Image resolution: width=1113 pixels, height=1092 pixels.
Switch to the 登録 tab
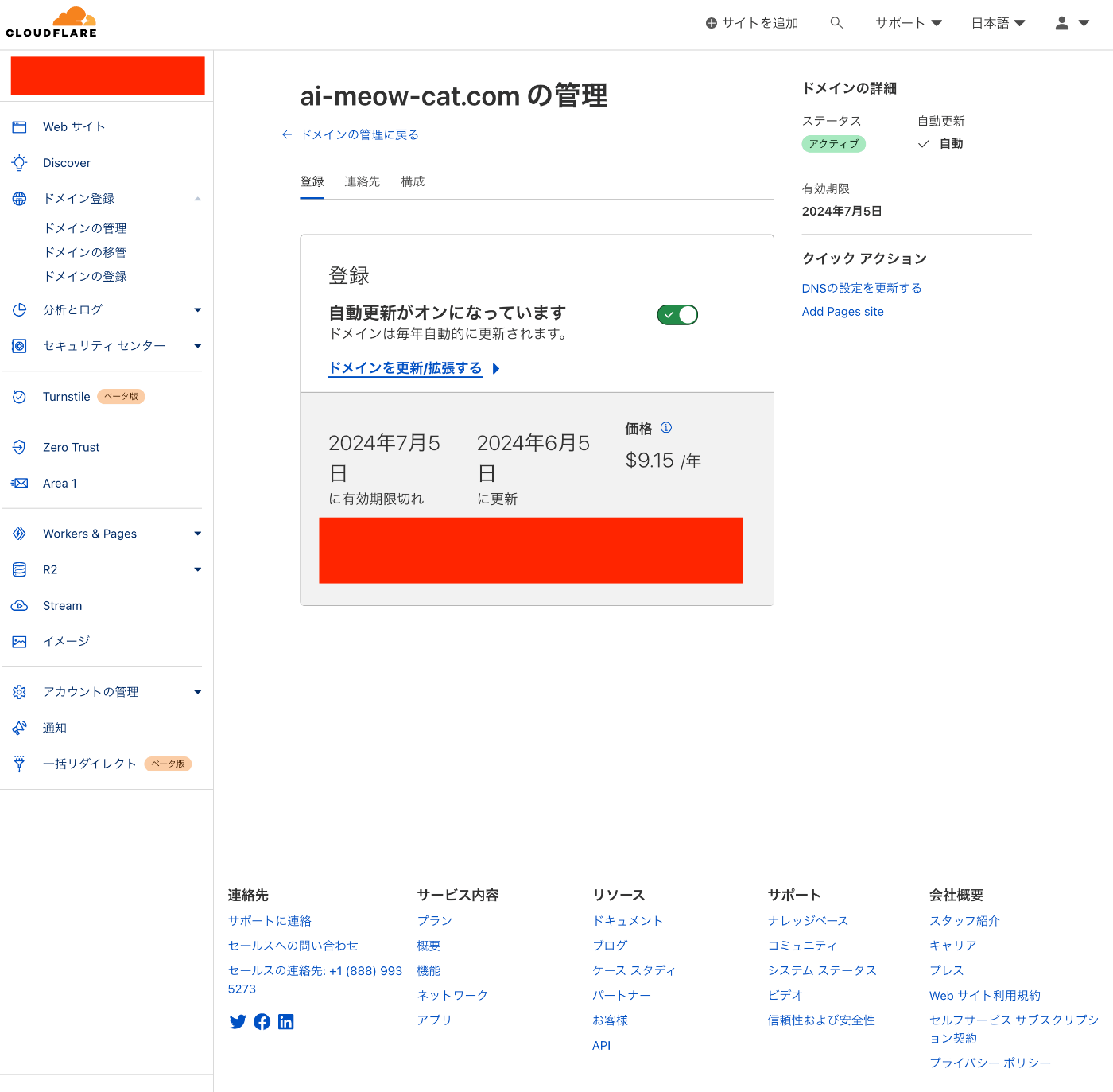click(x=312, y=181)
